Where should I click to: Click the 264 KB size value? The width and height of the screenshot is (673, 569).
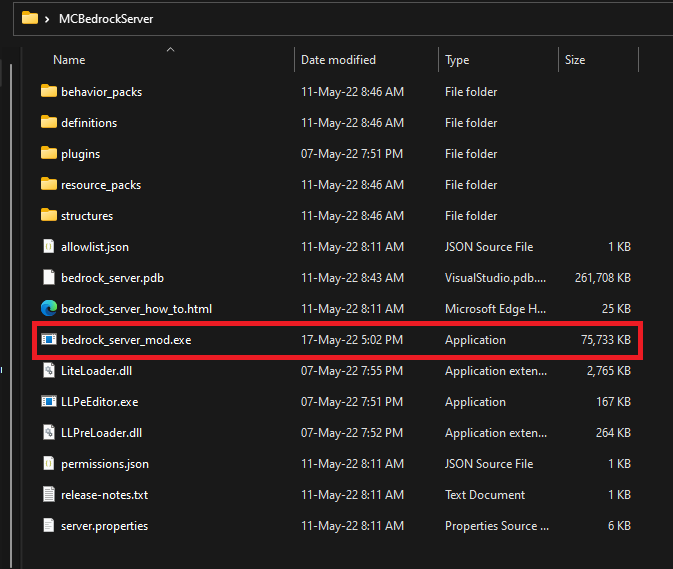[613, 433]
